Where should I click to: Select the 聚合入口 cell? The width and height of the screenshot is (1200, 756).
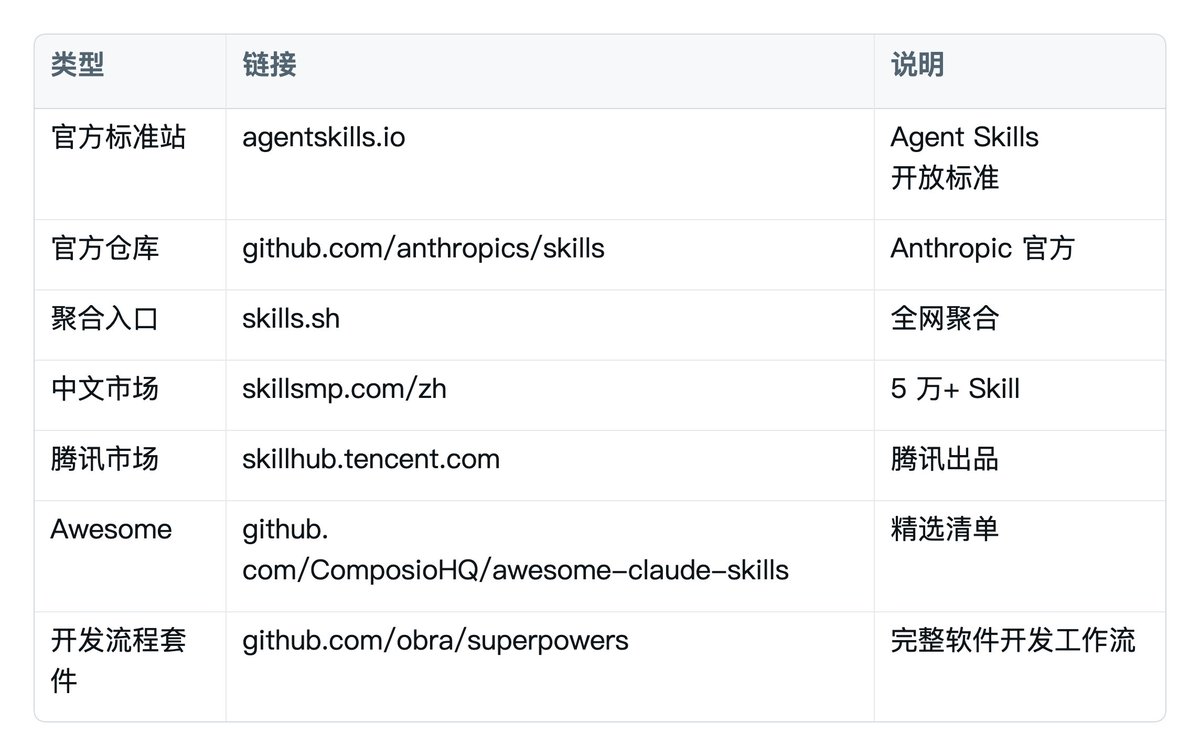point(104,318)
